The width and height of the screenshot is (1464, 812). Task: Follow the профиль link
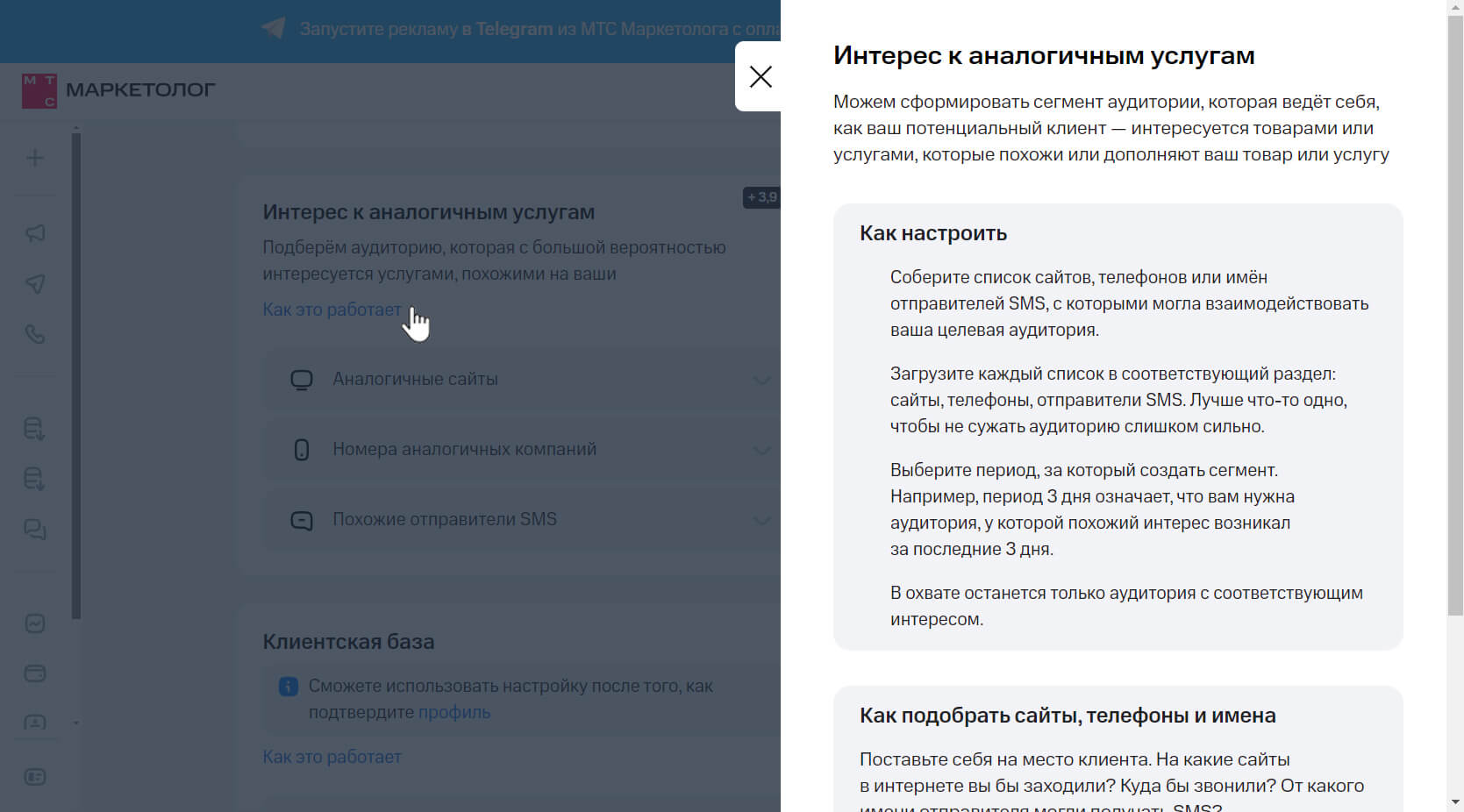click(454, 712)
